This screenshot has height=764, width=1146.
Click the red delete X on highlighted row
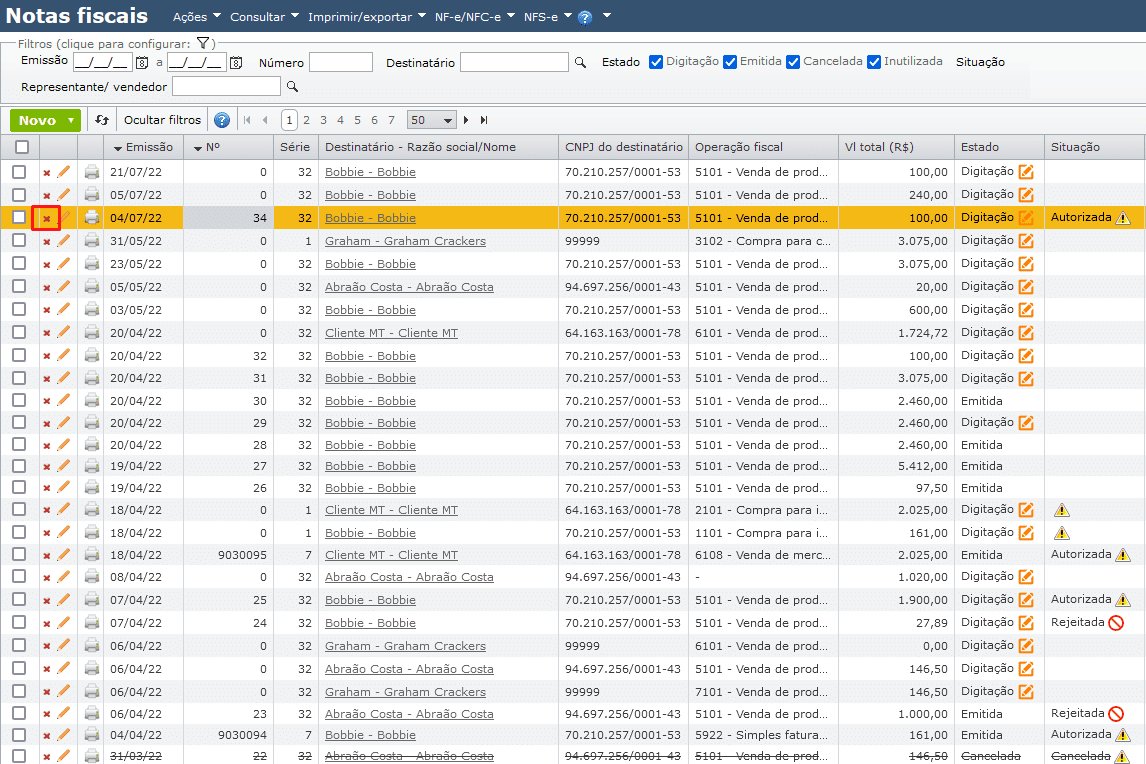pyautogui.click(x=46, y=218)
